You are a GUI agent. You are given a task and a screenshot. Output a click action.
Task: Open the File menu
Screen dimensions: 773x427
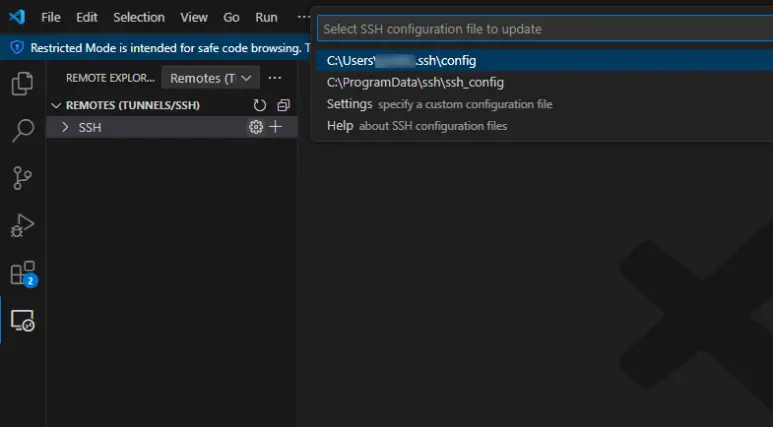[x=51, y=17]
